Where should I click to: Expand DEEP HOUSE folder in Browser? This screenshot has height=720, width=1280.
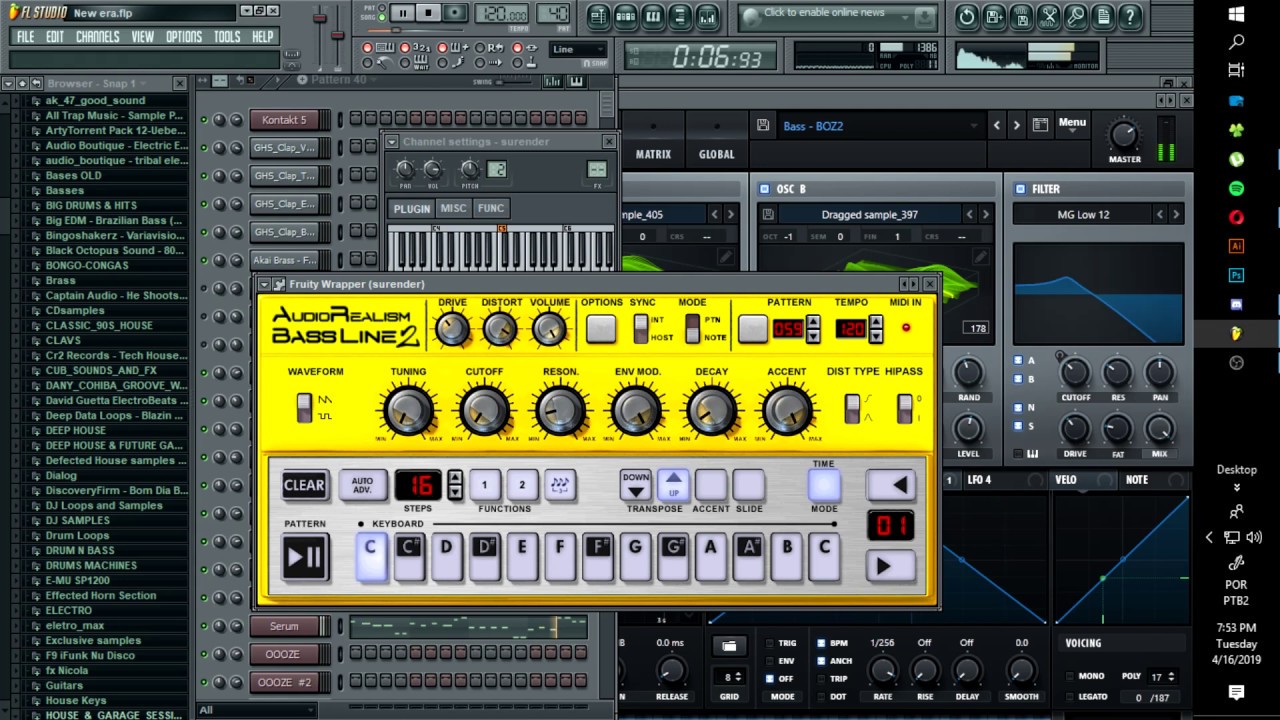[x=75, y=431]
